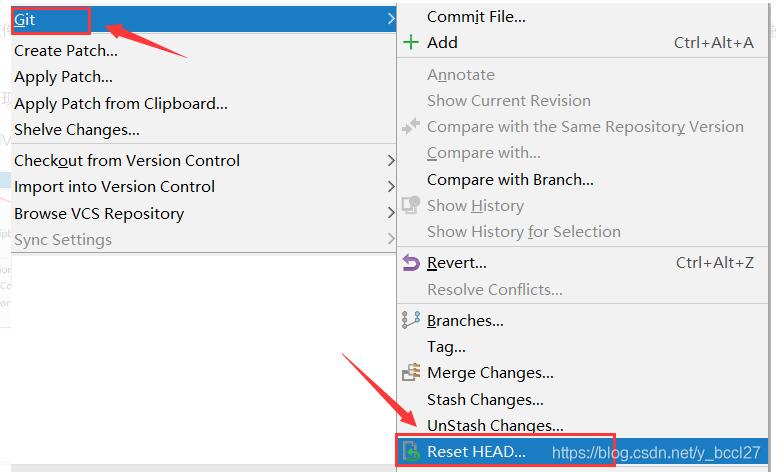The image size is (776, 473).
Task: Expand the Git submenu arrow
Action: pos(390,19)
